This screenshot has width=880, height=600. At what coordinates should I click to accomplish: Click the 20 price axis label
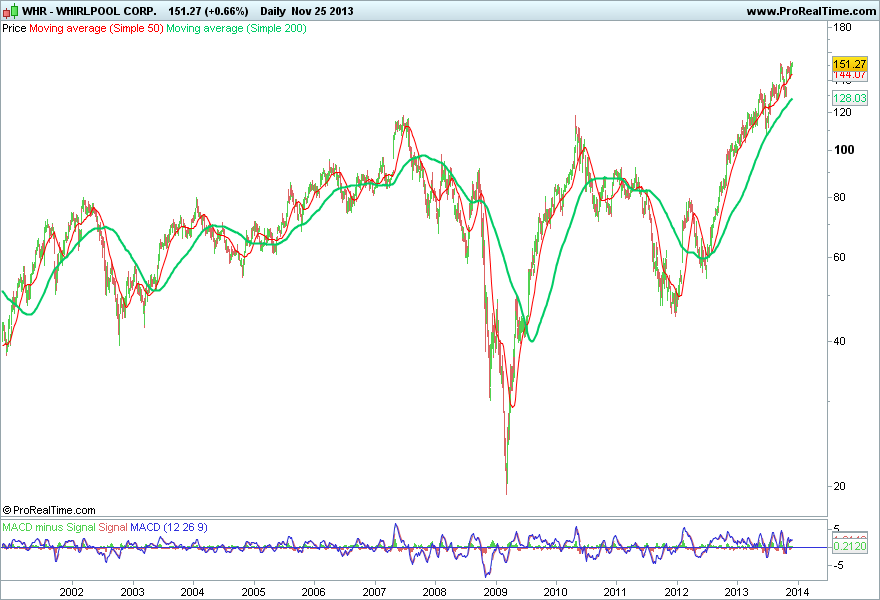pyautogui.click(x=840, y=486)
